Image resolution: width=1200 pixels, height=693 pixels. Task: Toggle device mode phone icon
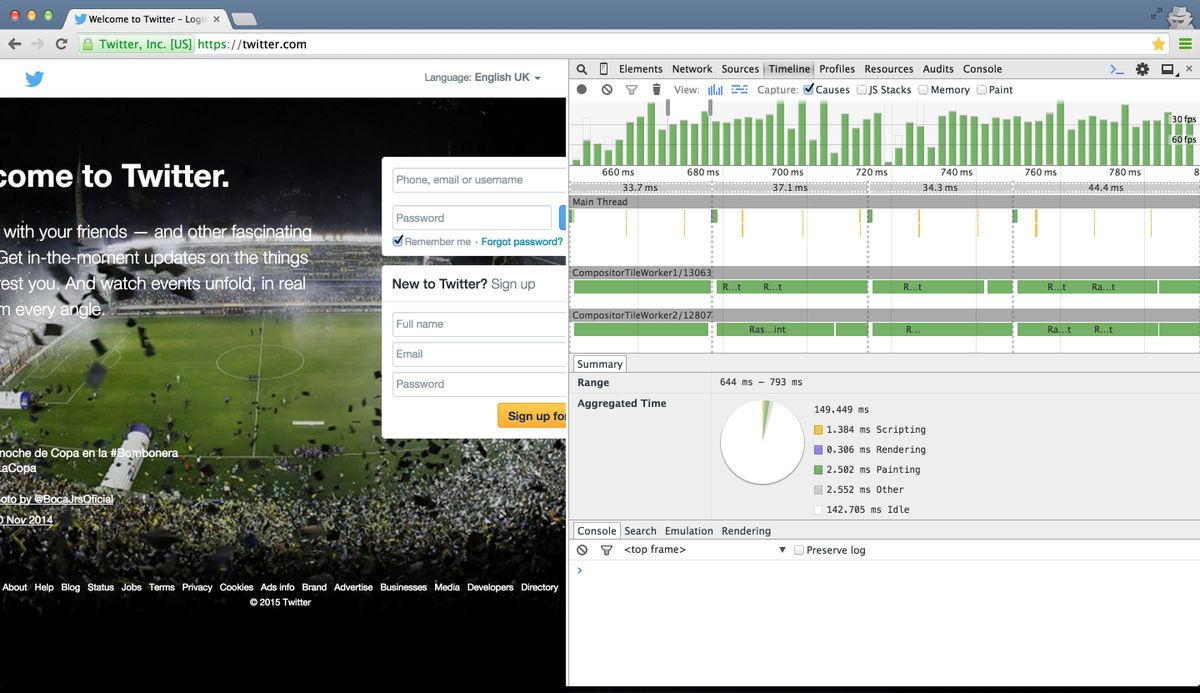pyautogui.click(x=604, y=69)
